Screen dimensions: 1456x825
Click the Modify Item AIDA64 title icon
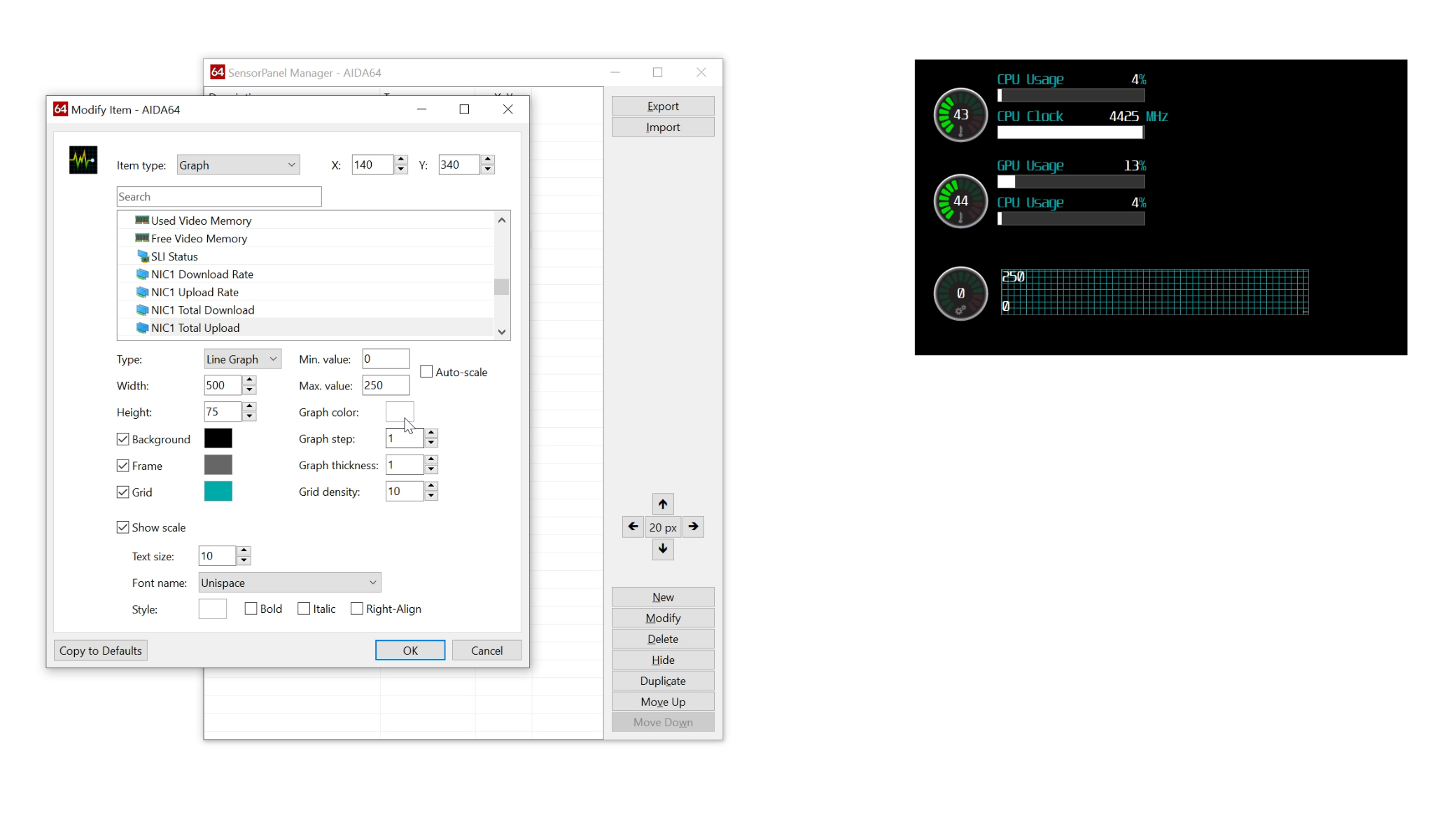point(61,109)
